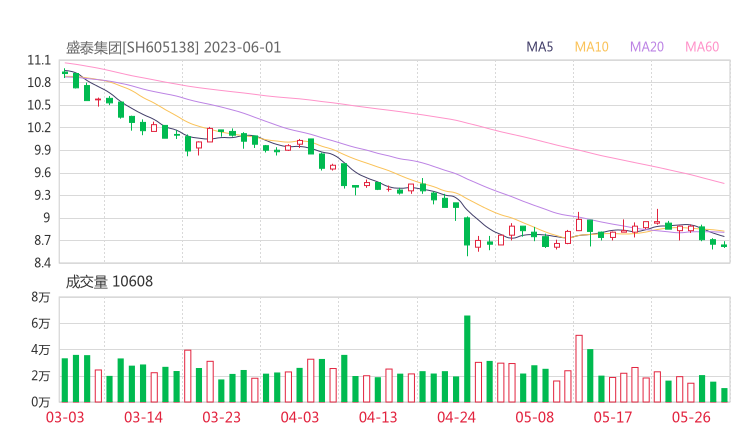Click the last green volume bar on the right
Image resolution: width=740 pixels, height=440 pixels.
724,395
